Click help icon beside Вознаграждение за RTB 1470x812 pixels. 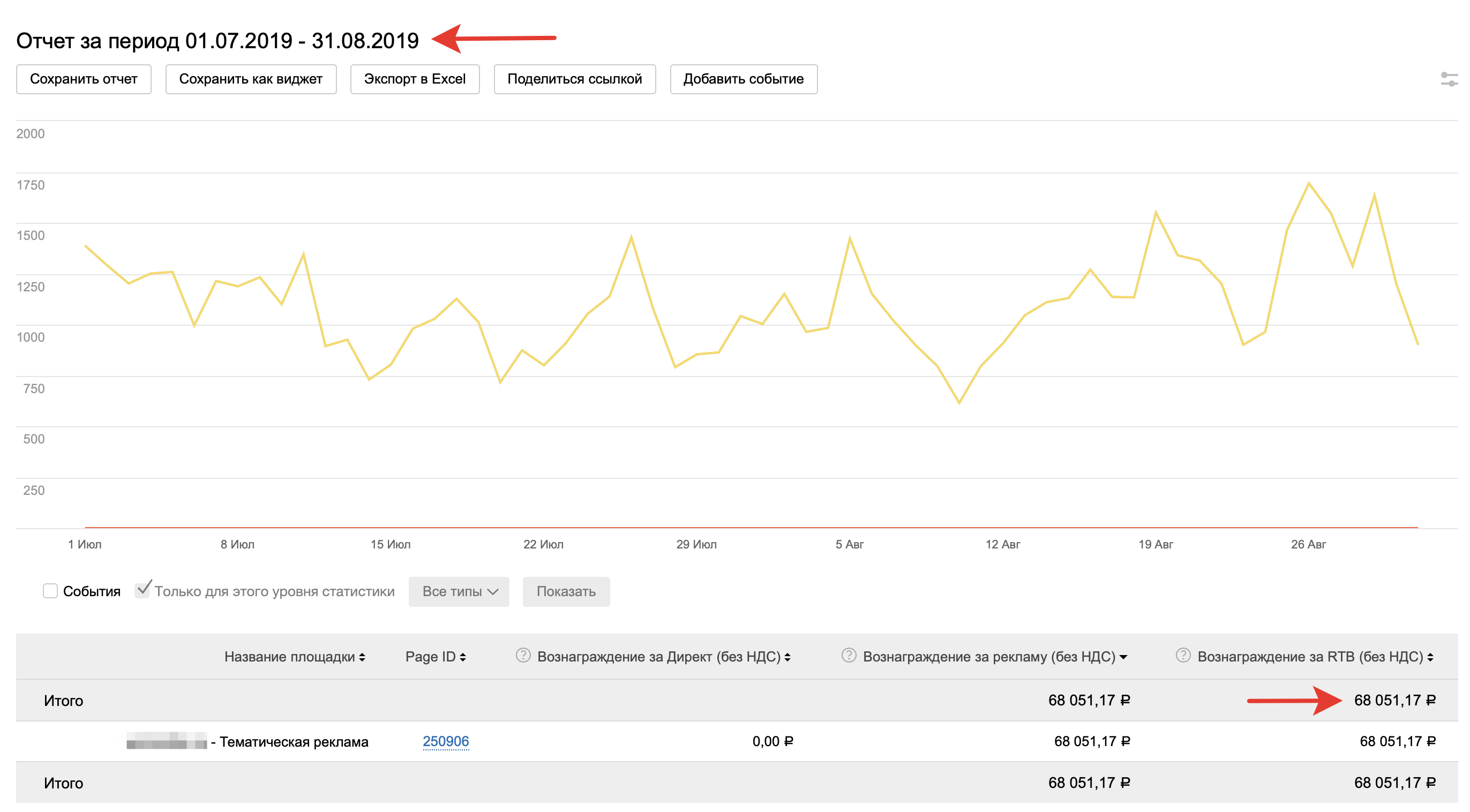pyautogui.click(x=1182, y=655)
